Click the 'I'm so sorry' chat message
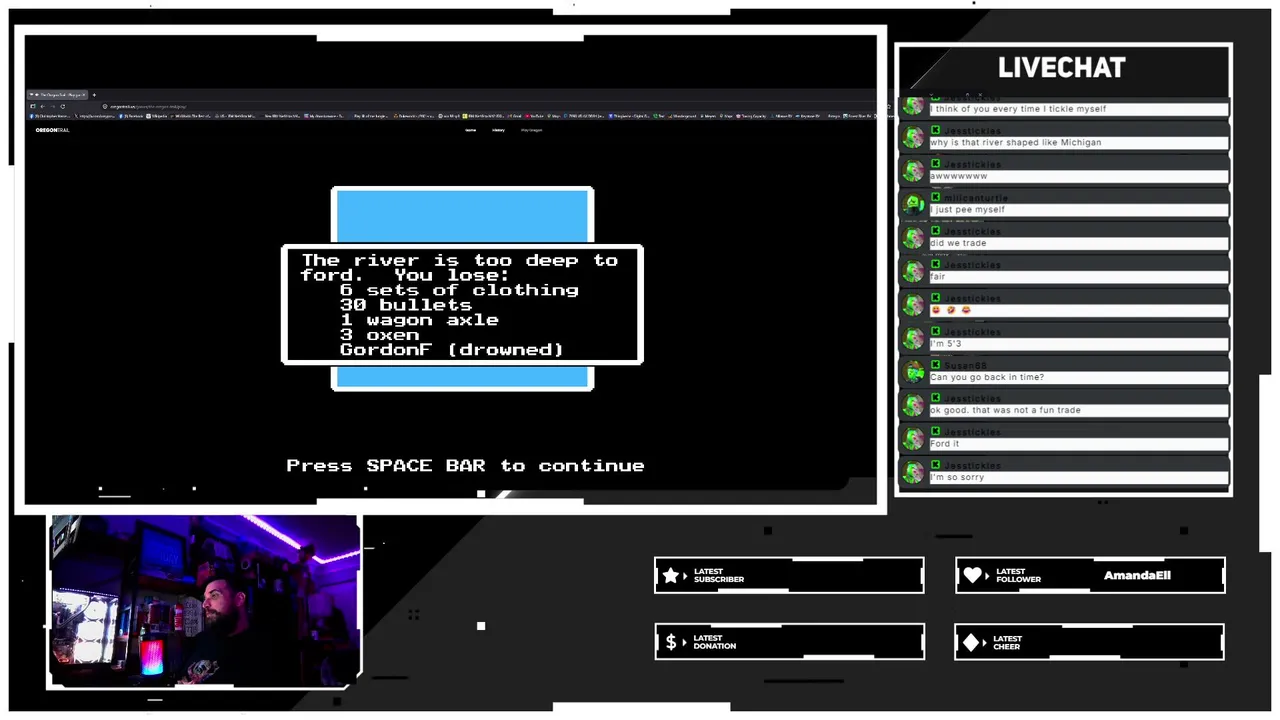This screenshot has width=1280, height=720. [x=1078, y=477]
